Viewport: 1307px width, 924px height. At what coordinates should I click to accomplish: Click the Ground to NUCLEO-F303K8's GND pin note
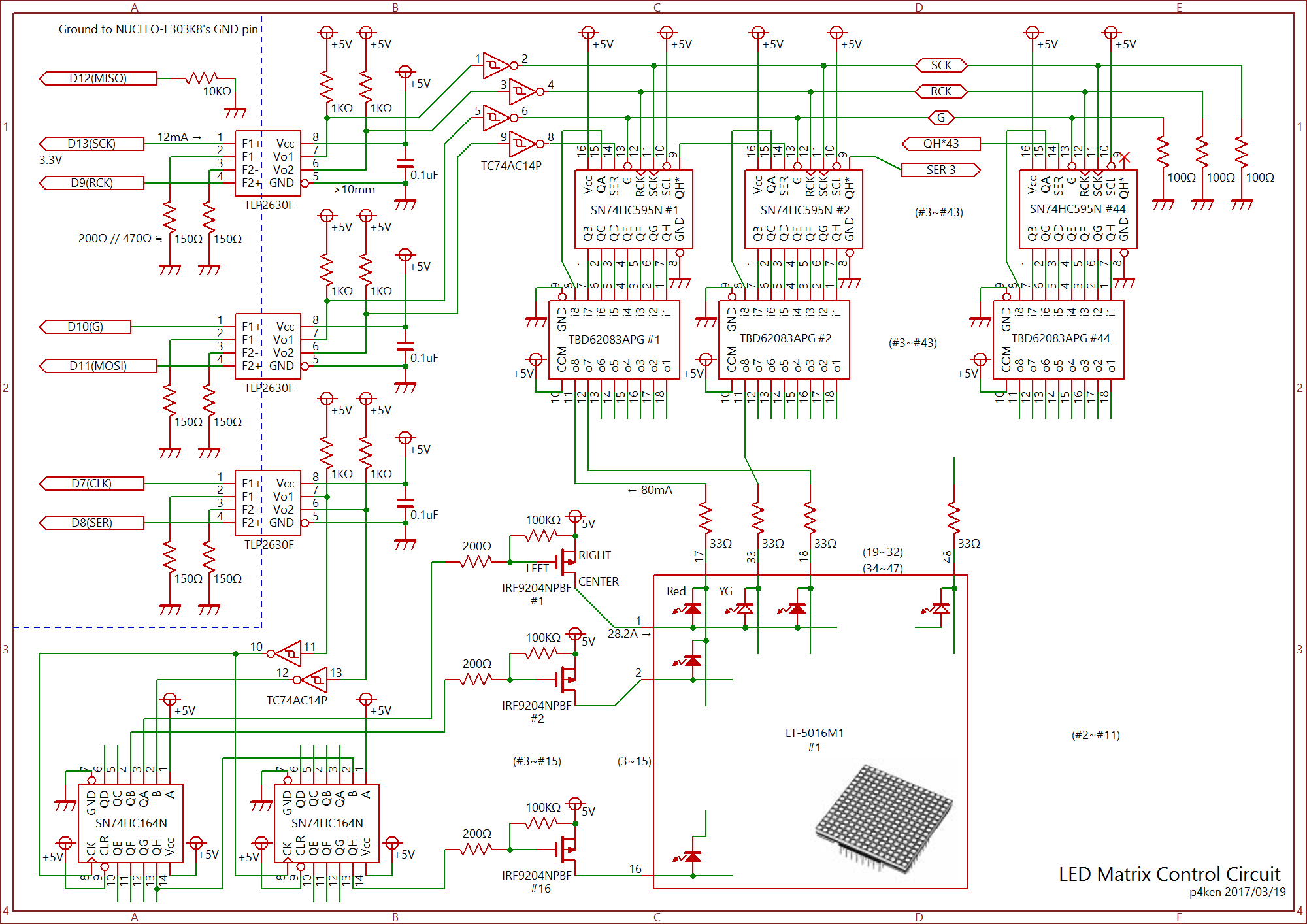tap(158, 29)
